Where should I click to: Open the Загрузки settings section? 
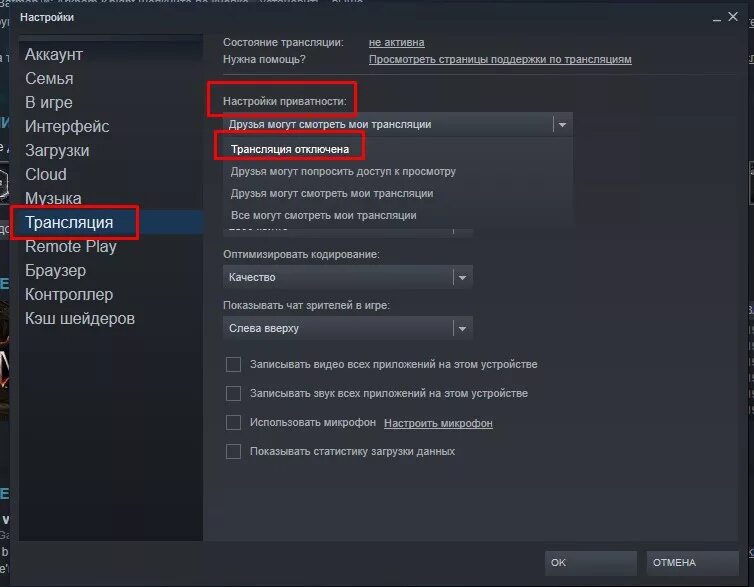[x=57, y=150]
